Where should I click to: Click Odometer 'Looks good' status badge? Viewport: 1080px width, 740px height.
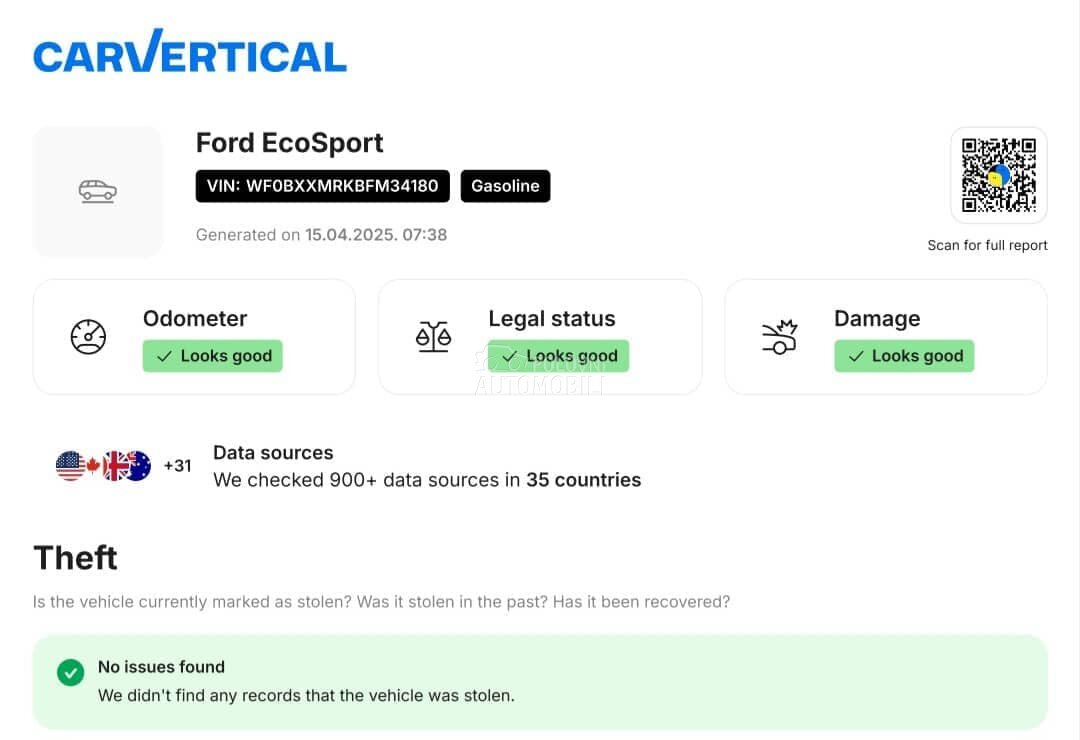pyautogui.click(x=213, y=356)
